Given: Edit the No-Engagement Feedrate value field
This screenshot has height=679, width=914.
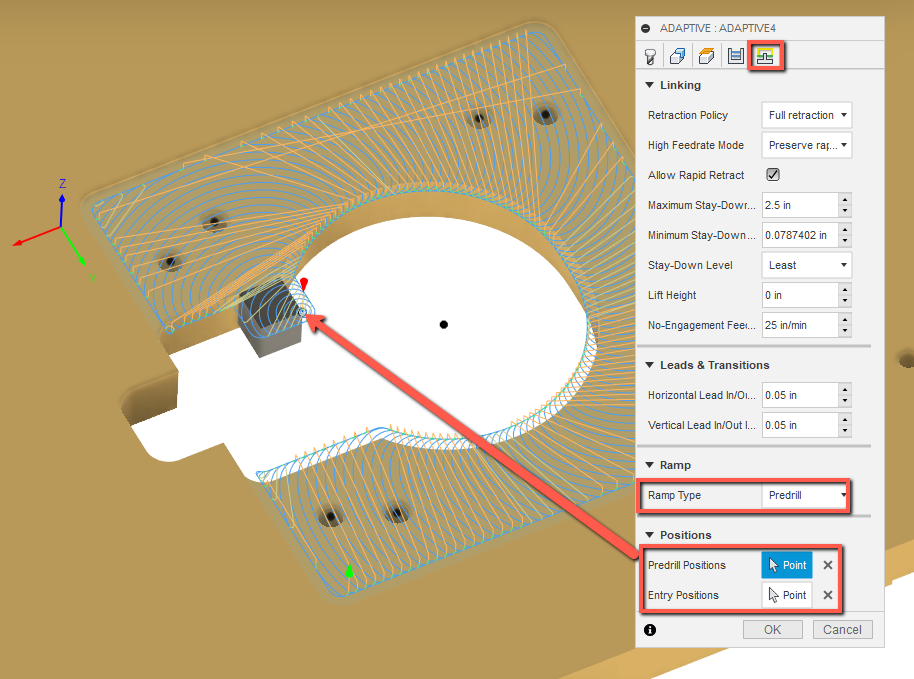Looking at the screenshot, I should [x=800, y=325].
